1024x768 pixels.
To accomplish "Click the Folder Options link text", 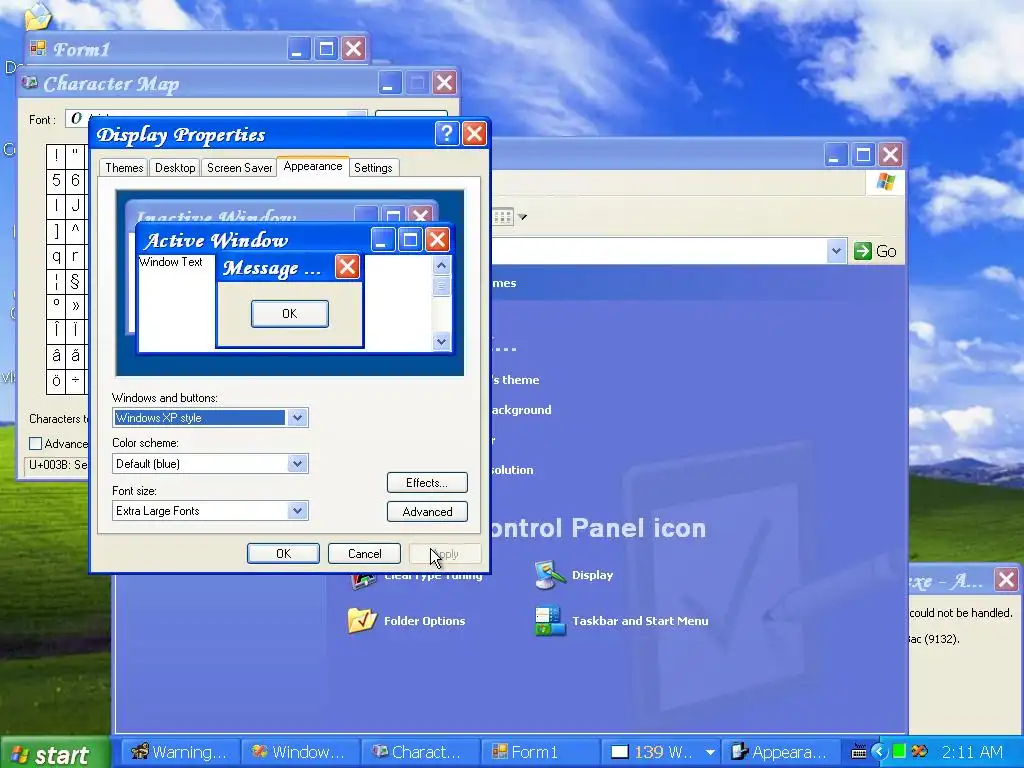I will tap(424, 621).
